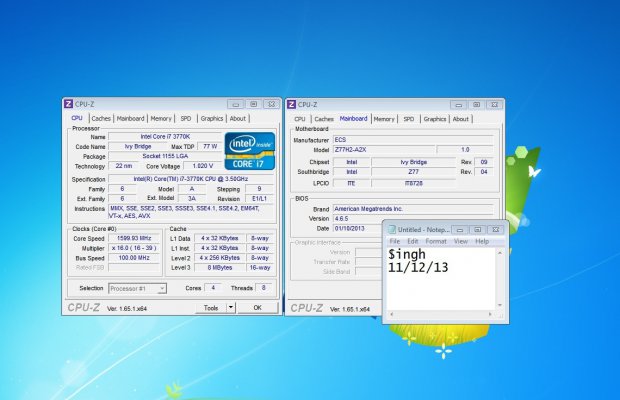This screenshot has width=620, height=400.
Task: Open Notepad View menu
Action: point(461,241)
